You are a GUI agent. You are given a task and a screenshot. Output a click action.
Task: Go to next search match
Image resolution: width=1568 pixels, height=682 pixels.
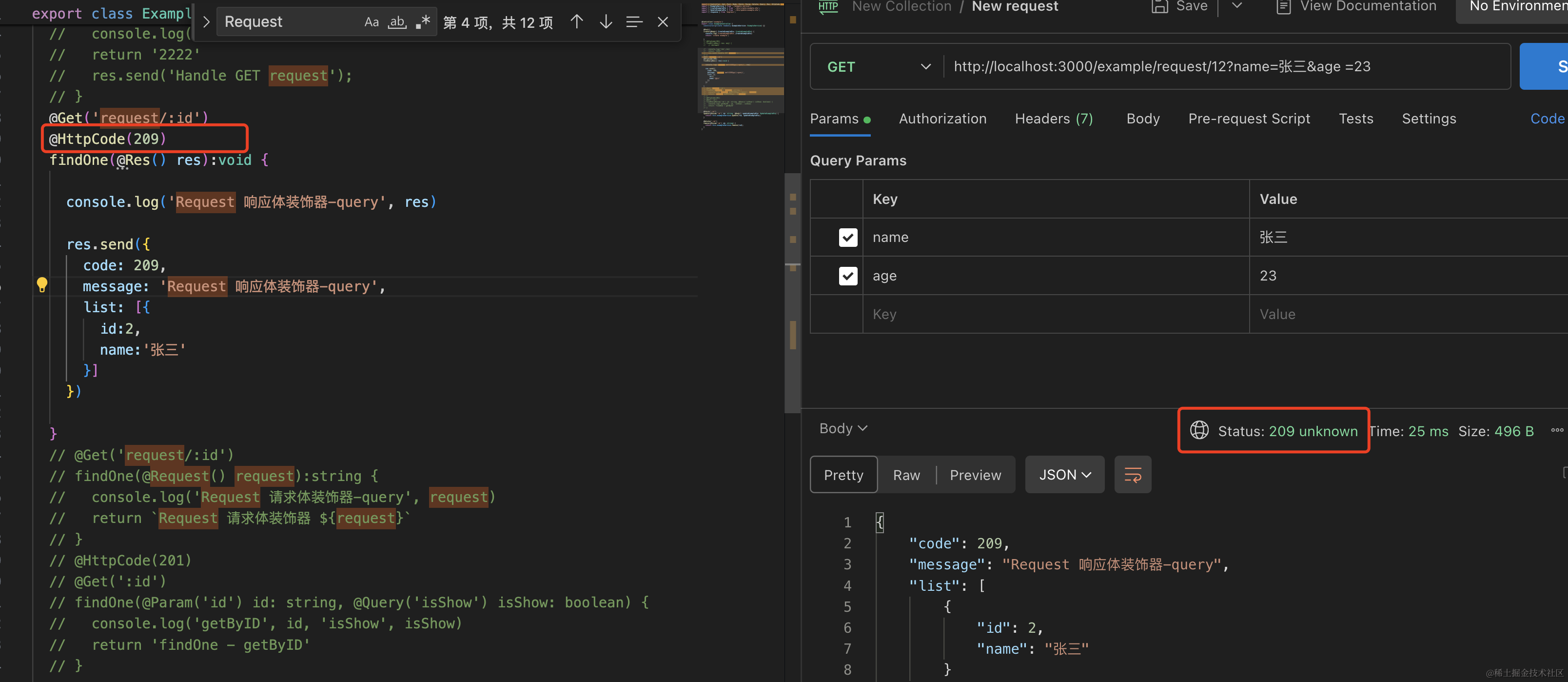(x=606, y=22)
